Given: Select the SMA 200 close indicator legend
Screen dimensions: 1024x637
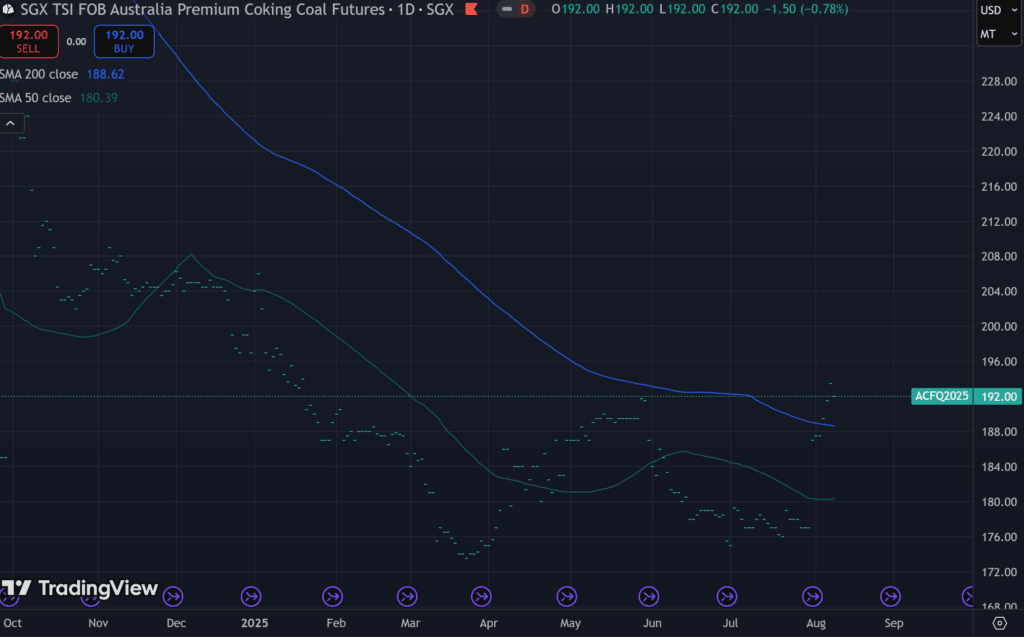Looking at the screenshot, I should point(37,74).
